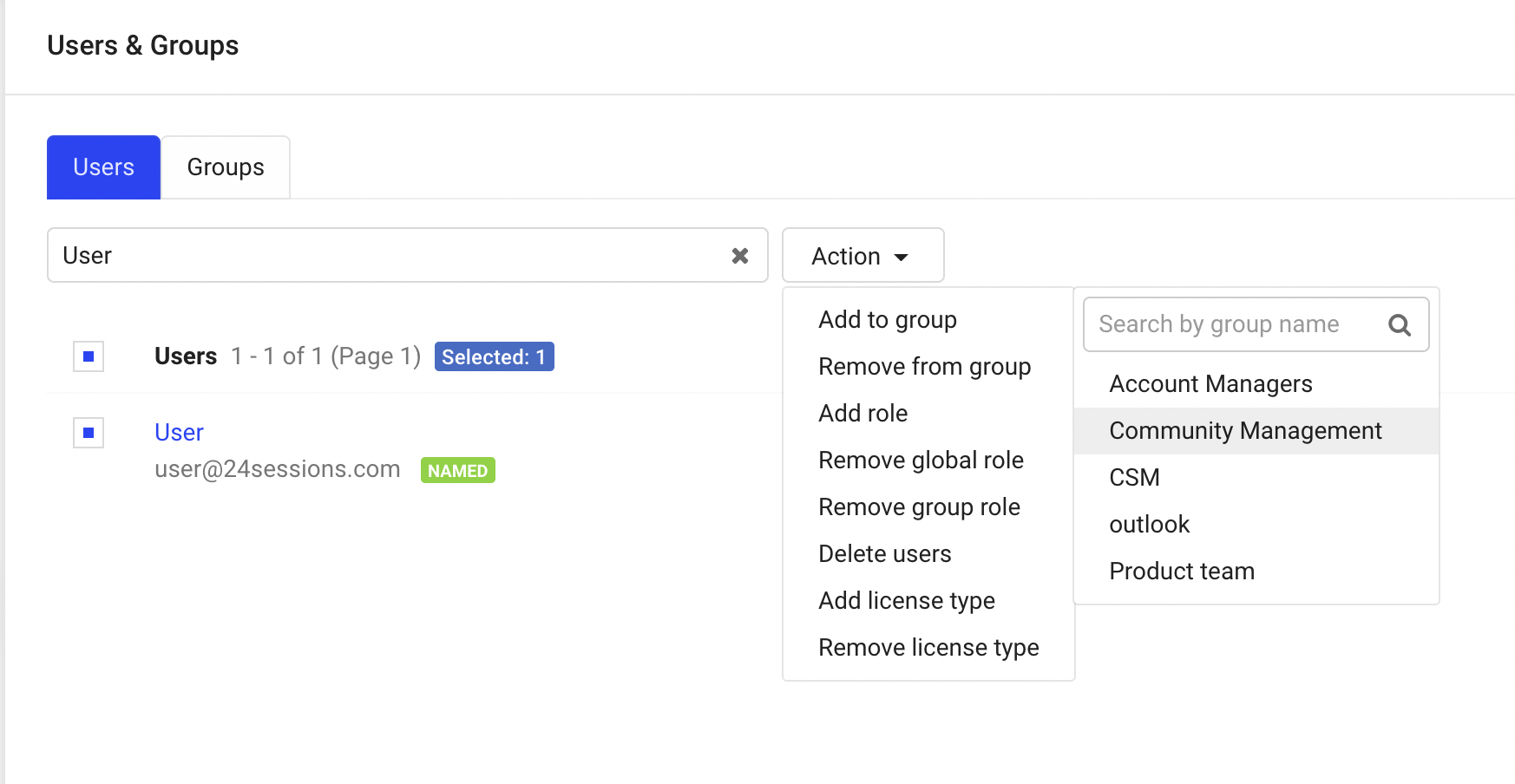Click the magnifier icon in group search
This screenshot has width=1515, height=784.
1399,325
